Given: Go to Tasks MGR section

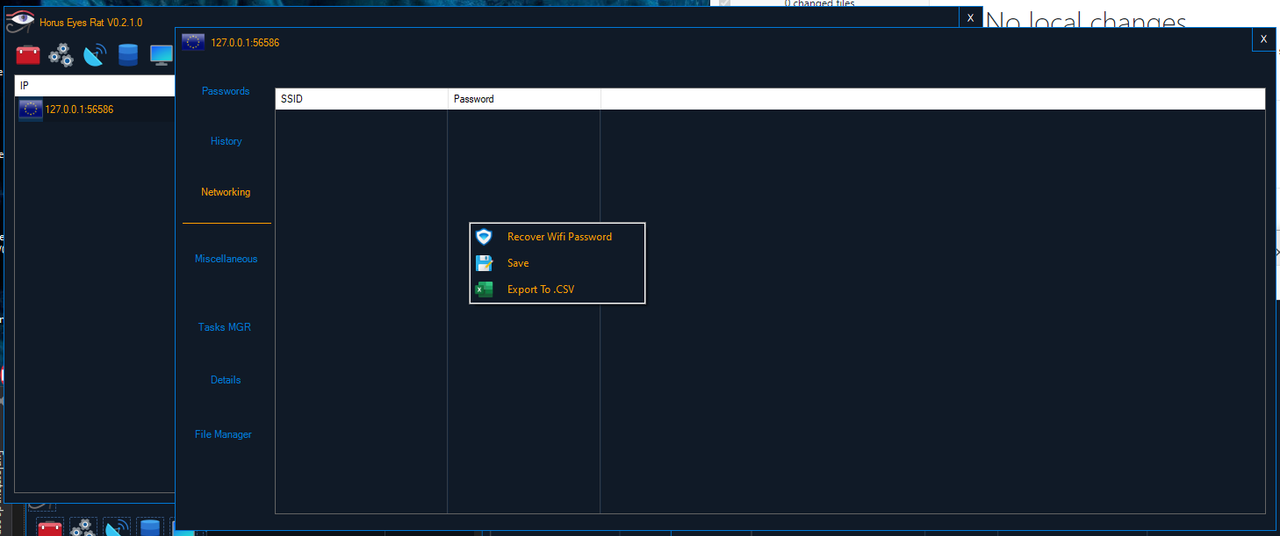Looking at the screenshot, I should [225, 327].
